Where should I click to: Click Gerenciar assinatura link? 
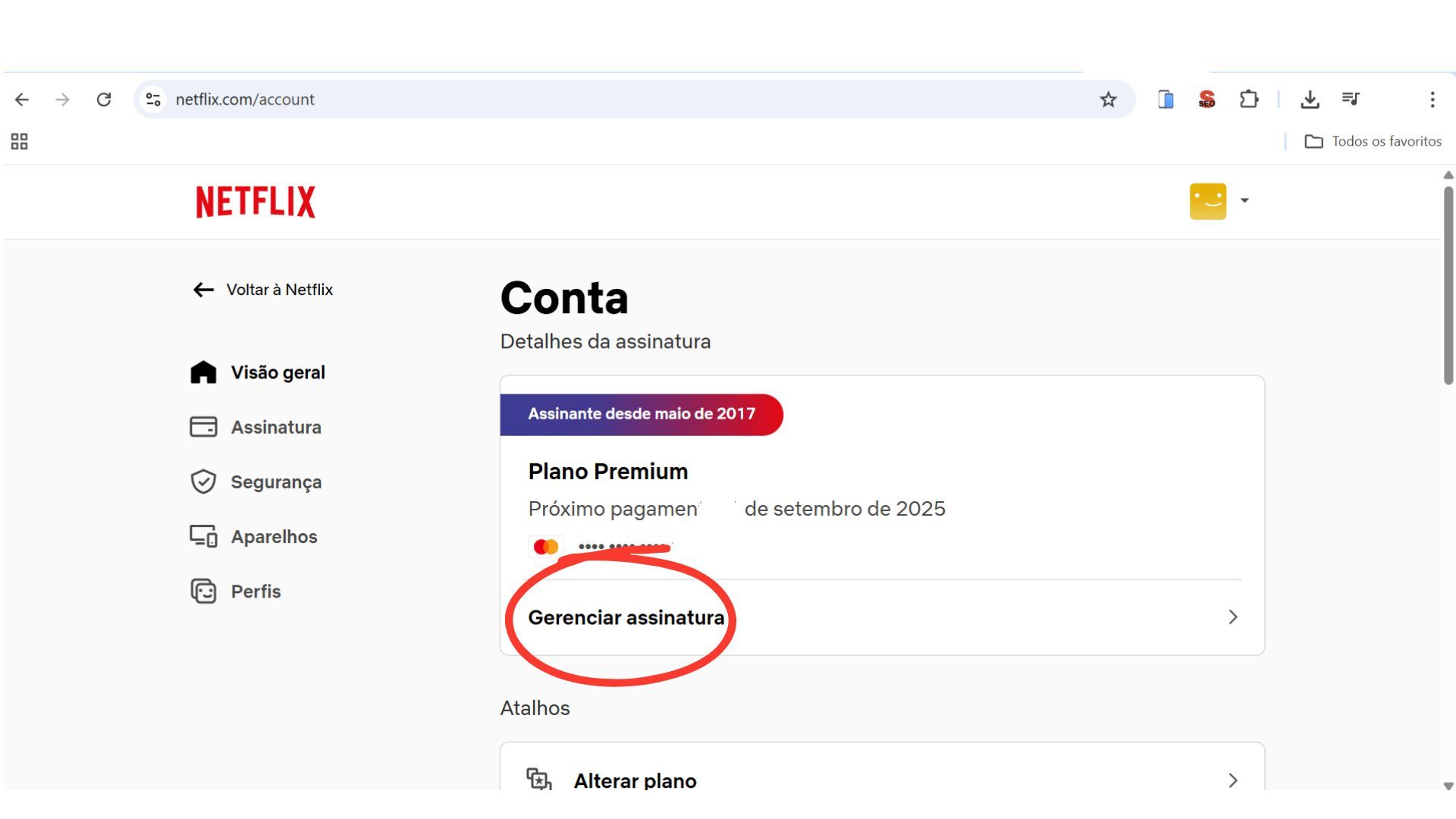(626, 617)
